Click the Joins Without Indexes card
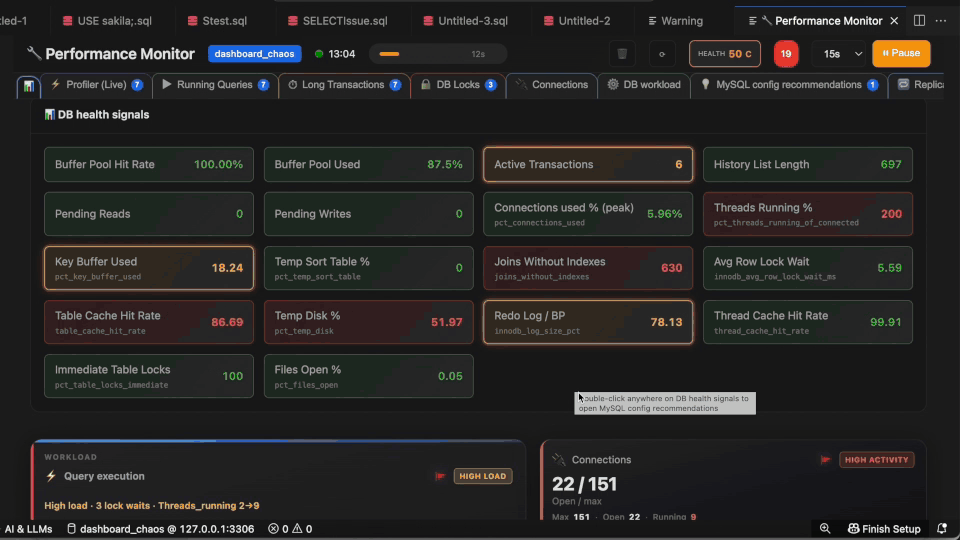The image size is (960, 540). [x=588, y=268]
